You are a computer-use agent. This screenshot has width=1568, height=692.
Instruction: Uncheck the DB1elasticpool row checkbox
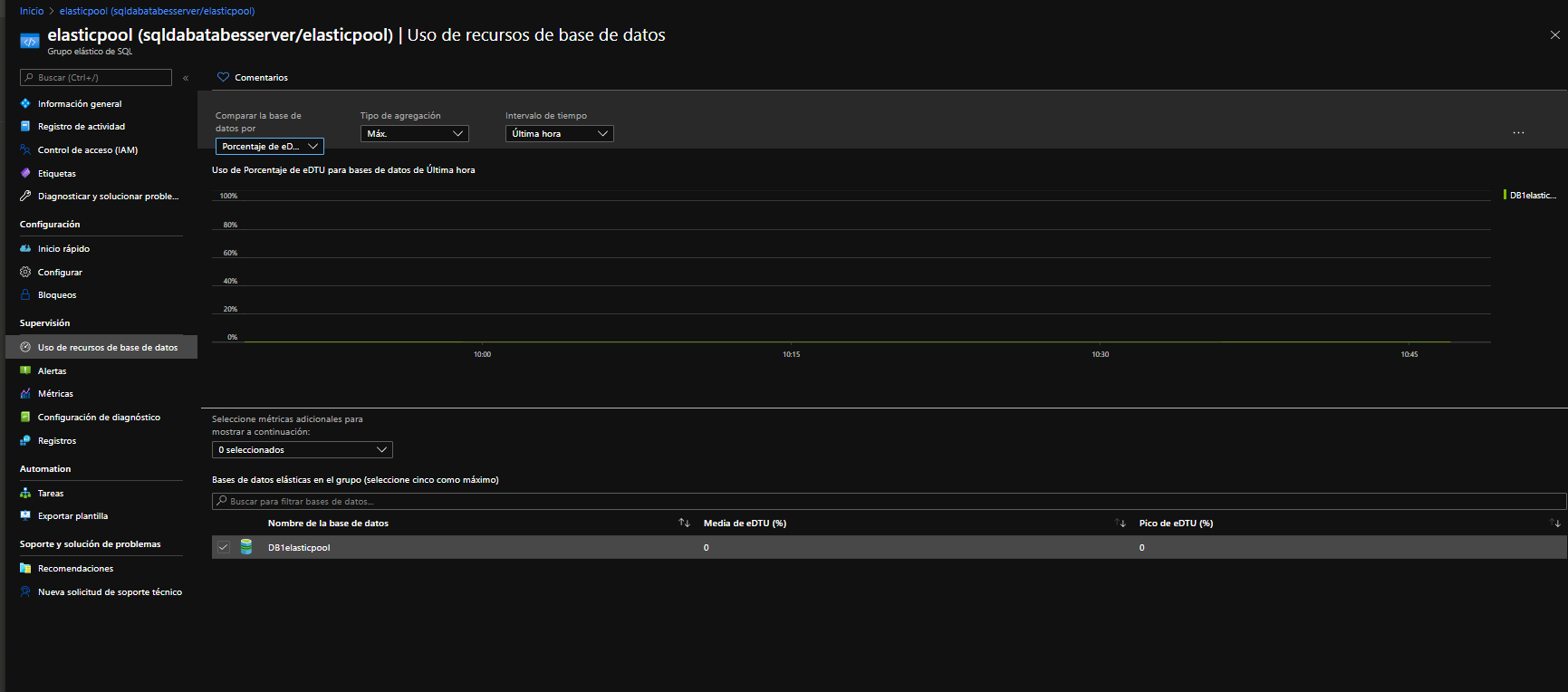pos(223,547)
